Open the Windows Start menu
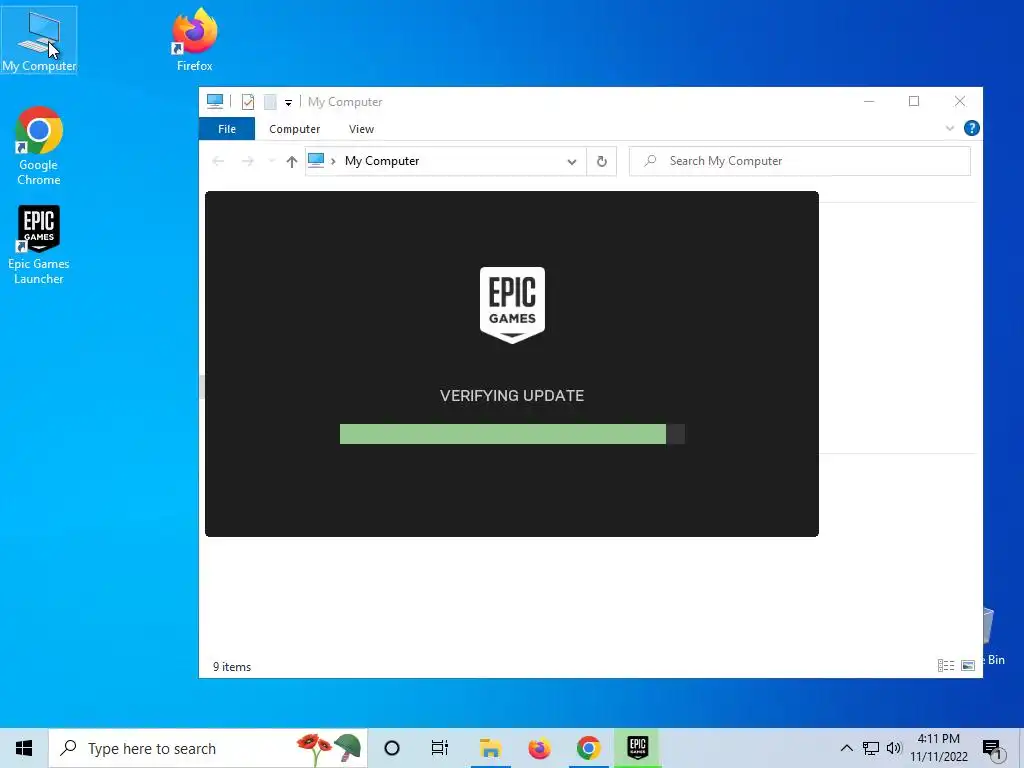The height and width of the screenshot is (768, 1024). (24, 748)
